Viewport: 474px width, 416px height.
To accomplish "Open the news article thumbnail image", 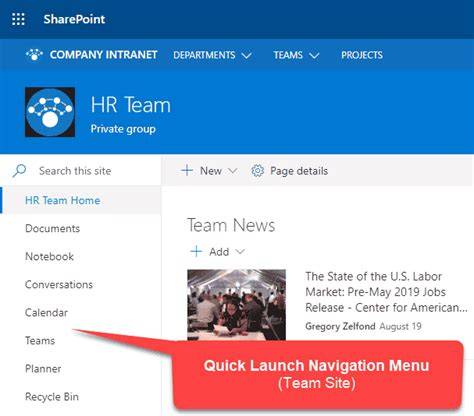I will pos(236,305).
